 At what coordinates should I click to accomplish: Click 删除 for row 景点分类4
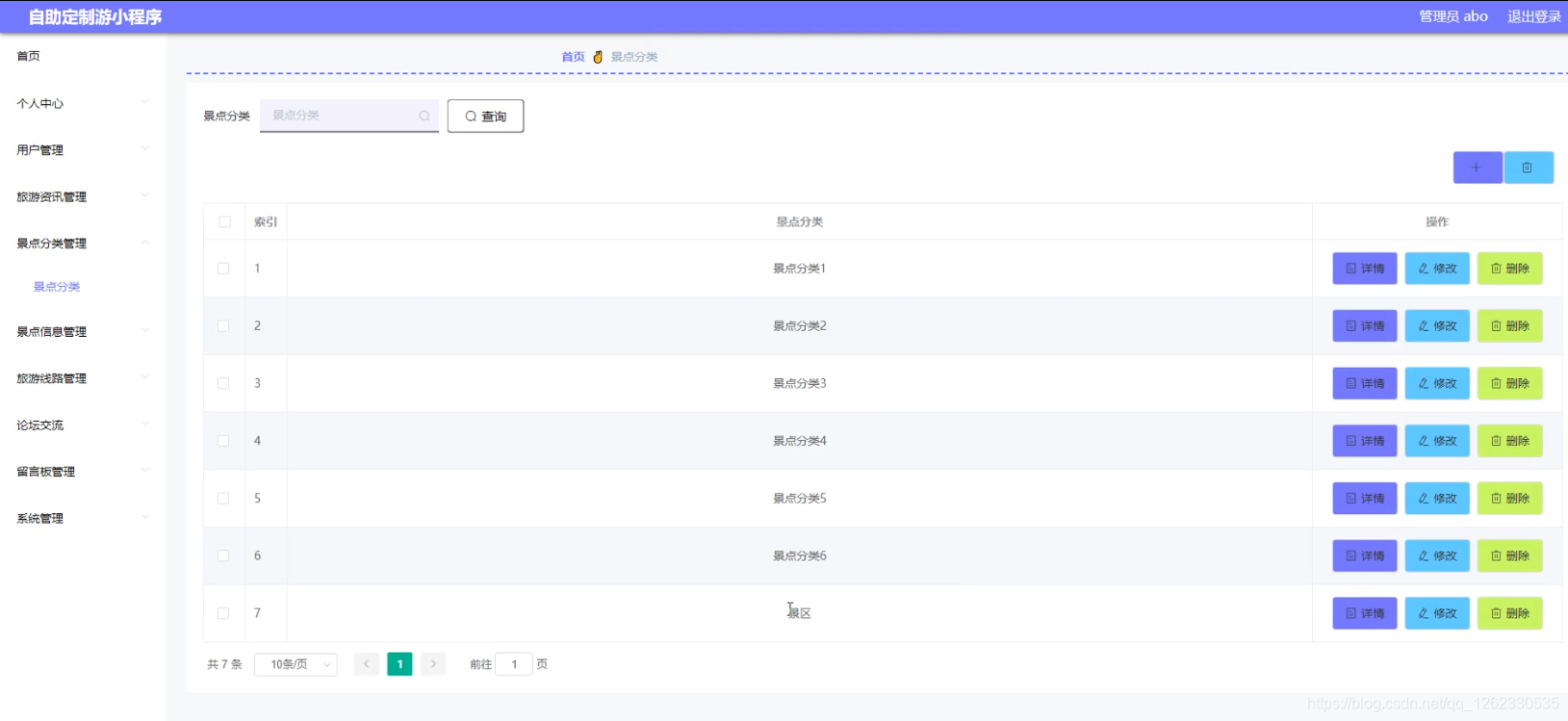[1510, 441]
